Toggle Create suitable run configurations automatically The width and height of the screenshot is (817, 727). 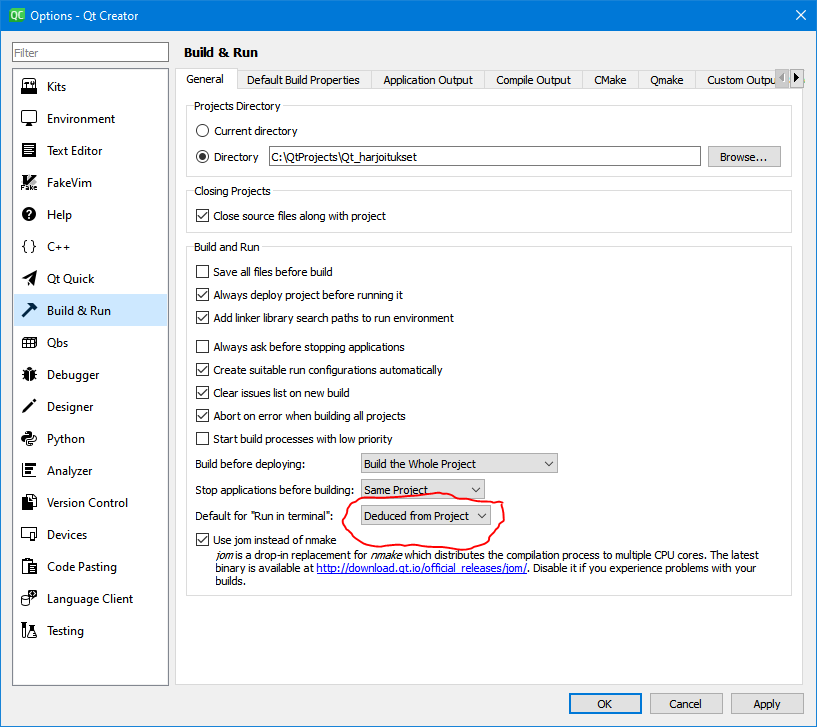(x=202, y=370)
